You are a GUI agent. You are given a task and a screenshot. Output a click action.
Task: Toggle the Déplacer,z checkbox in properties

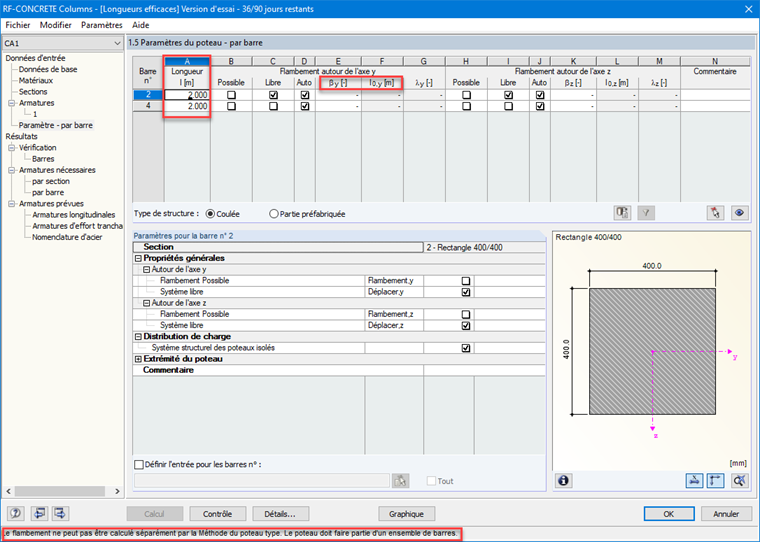coord(466,325)
